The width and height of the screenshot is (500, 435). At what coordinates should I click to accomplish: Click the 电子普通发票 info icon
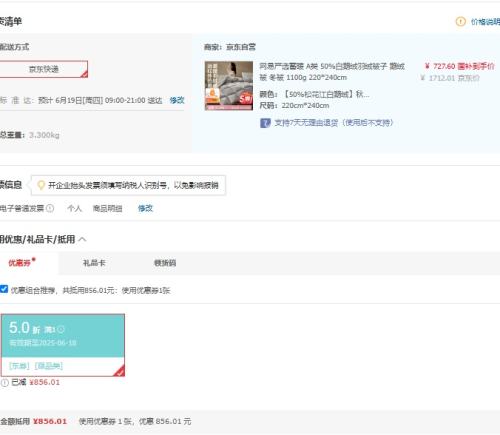(x=50, y=208)
